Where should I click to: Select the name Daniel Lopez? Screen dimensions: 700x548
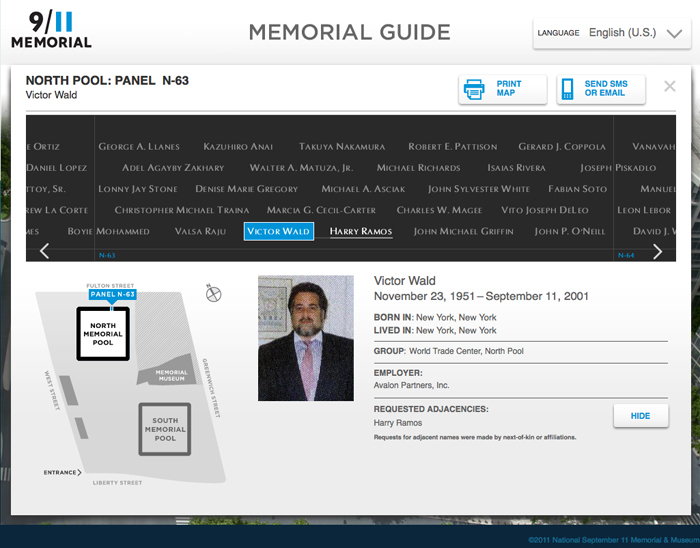click(57, 168)
